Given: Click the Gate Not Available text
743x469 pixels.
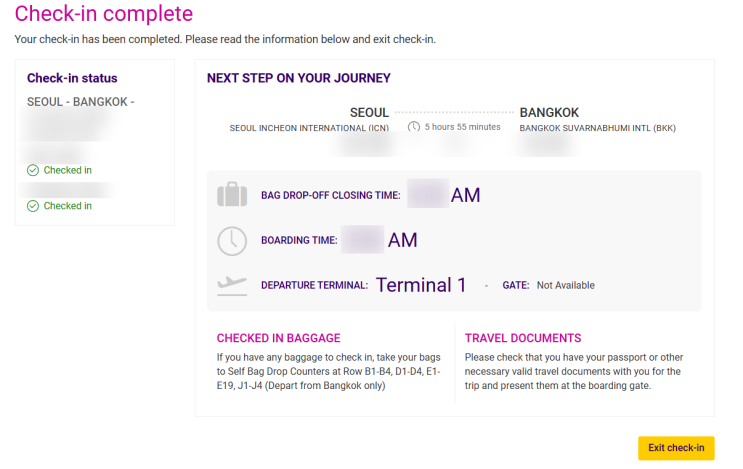Looking at the screenshot, I should 565,285.
